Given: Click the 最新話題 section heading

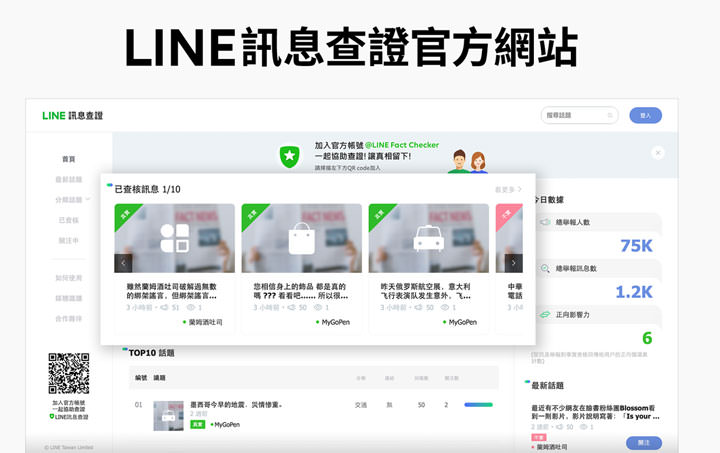Looking at the screenshot, I should tap(547, 386).
